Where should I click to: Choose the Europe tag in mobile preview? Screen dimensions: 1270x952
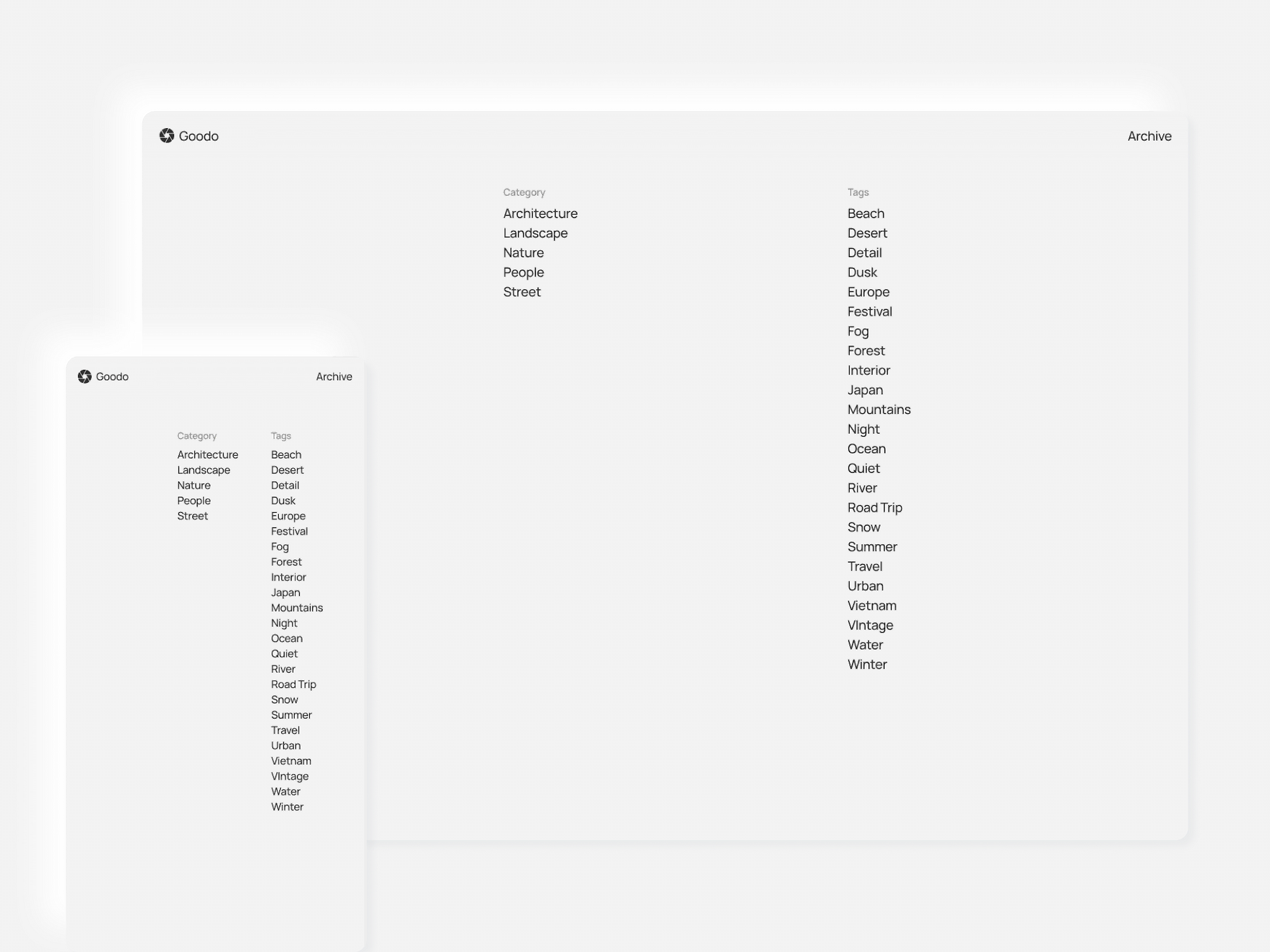pyautogui.click(x=288, y=516)
